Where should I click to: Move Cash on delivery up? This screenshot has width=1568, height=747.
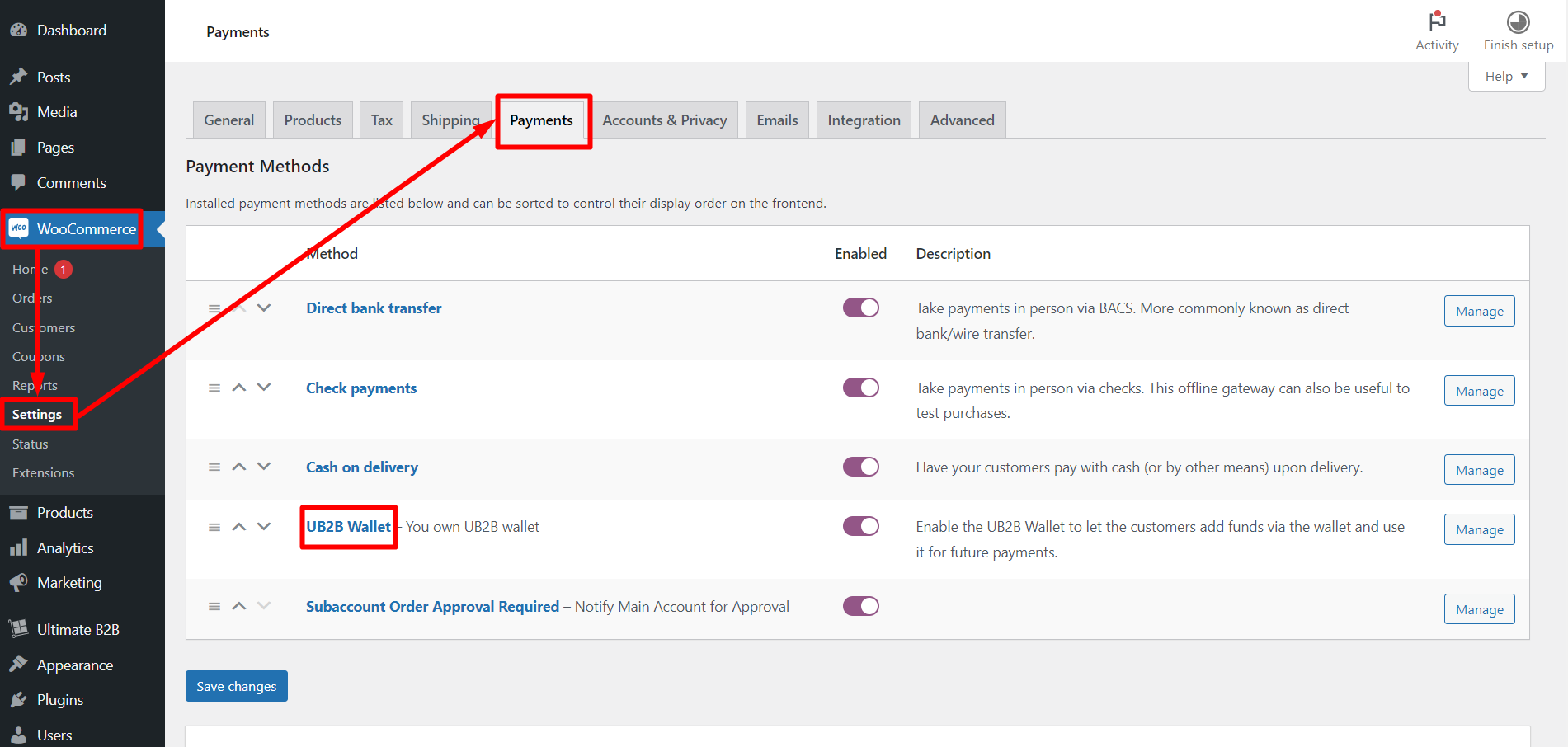239,467
